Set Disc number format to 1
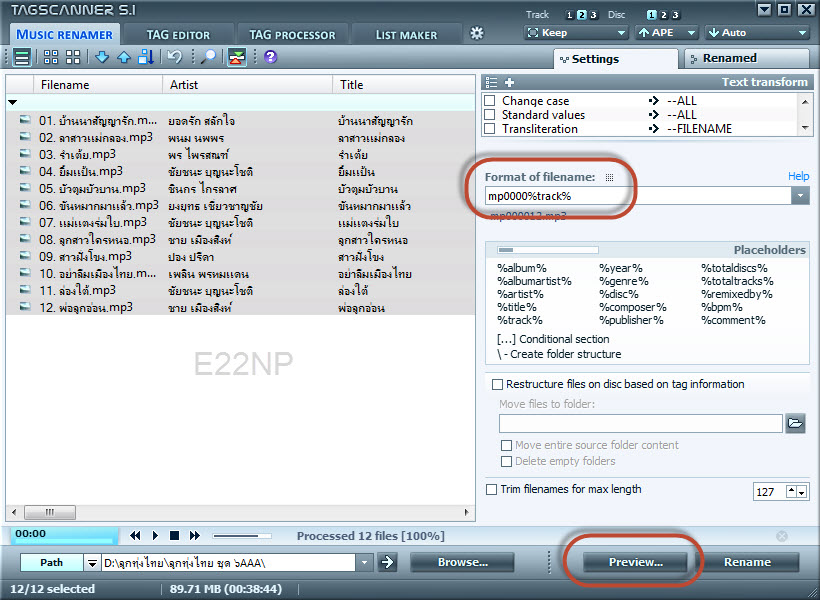This screenshot has height=600, width=820. [x=652, y=15]
